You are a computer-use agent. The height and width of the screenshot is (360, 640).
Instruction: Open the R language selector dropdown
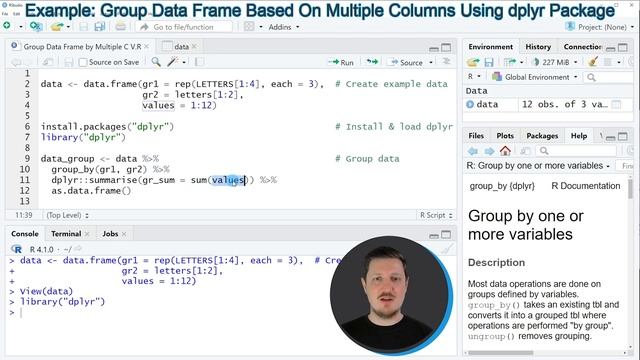(474, 76)
